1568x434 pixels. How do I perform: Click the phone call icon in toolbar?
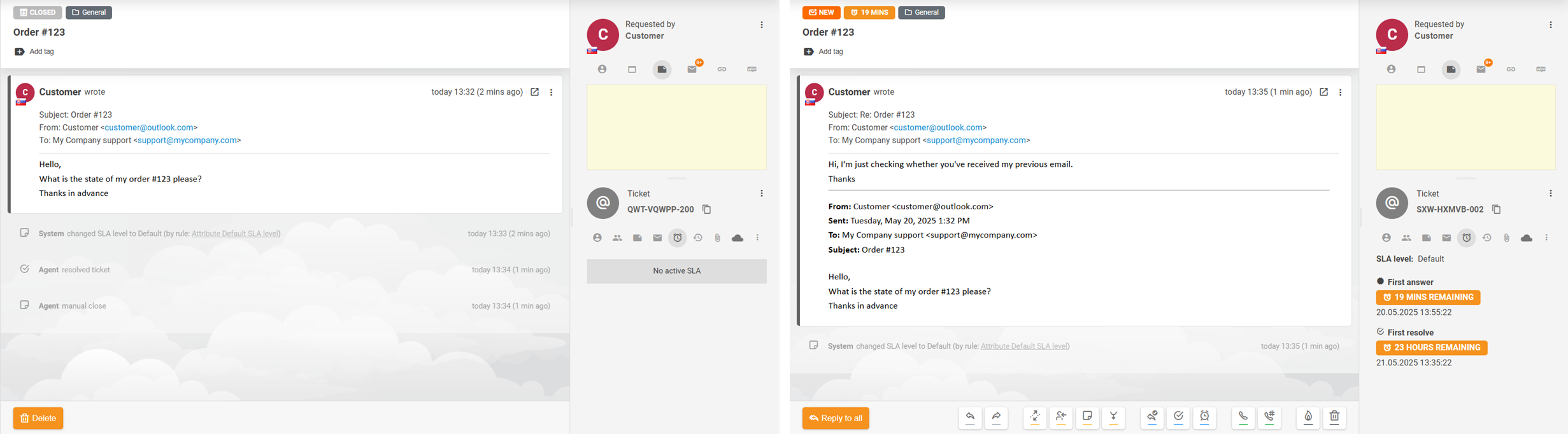[x=1243, y=417]
